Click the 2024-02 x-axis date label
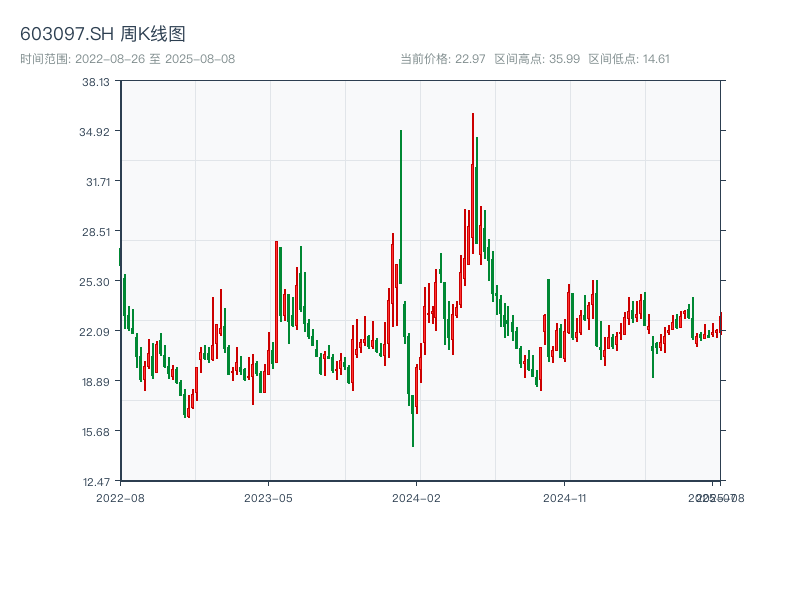800x600 pixels. click(416, 497)
